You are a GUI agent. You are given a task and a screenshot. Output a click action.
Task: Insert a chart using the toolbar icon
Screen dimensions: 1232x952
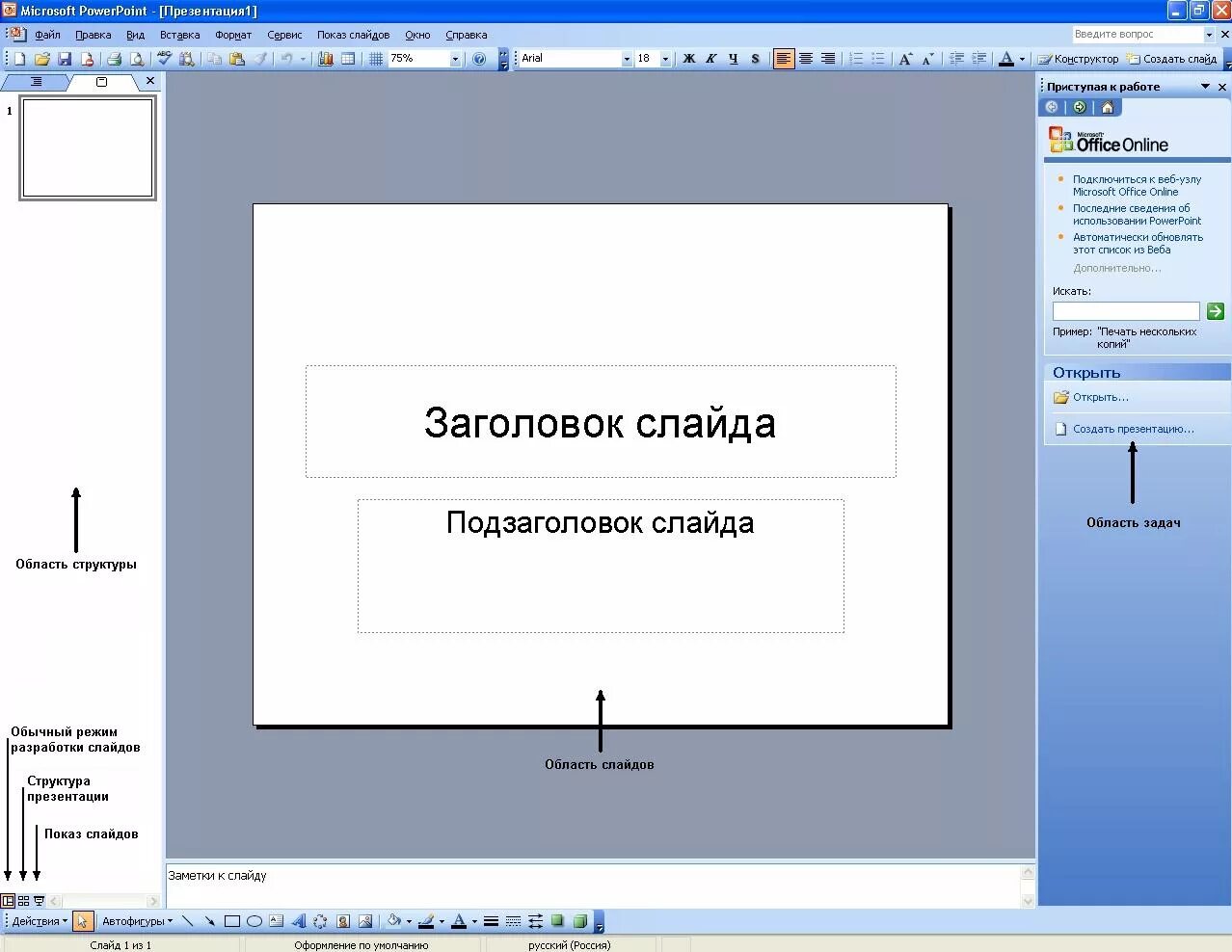[326, 59]
